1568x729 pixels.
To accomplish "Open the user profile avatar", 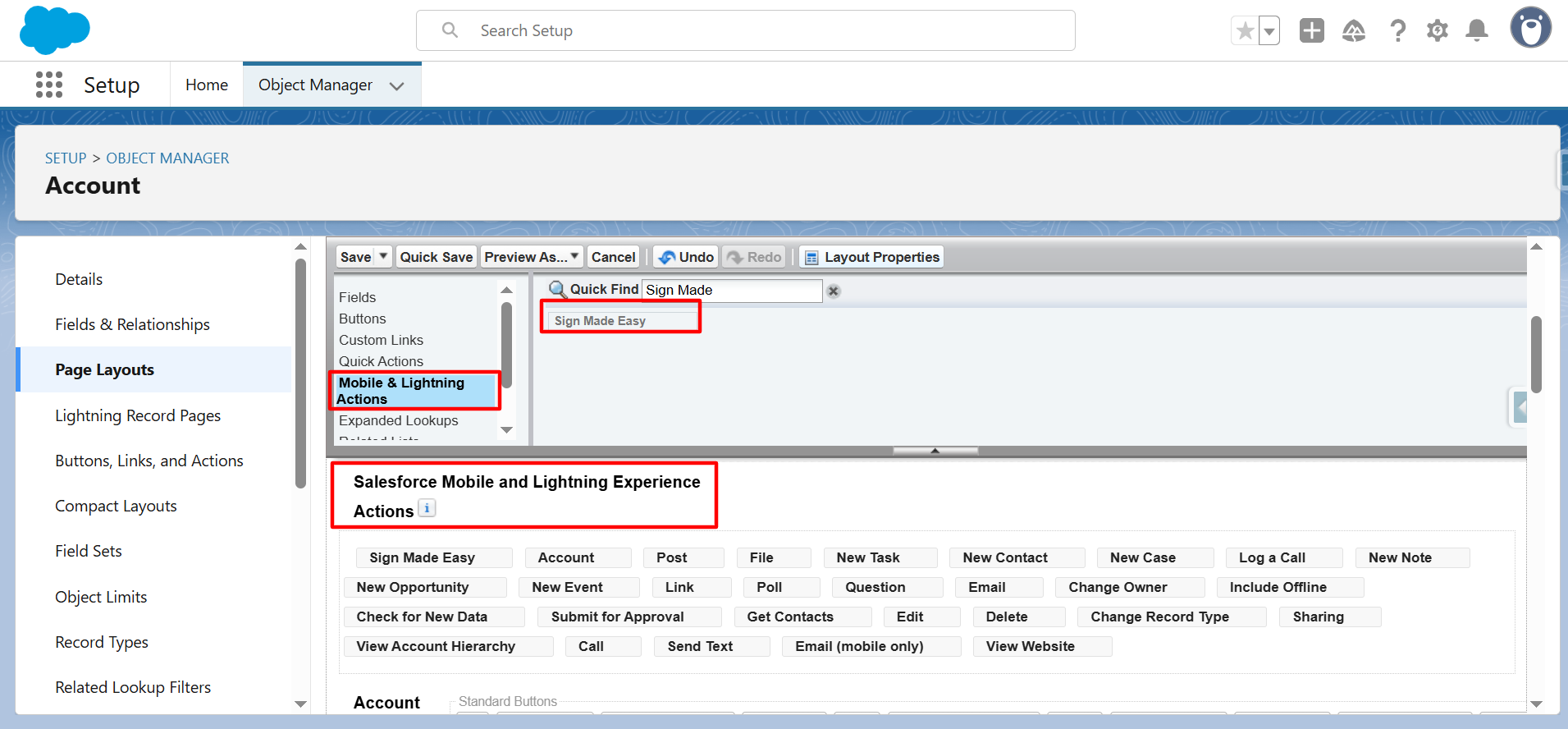I will (1530, 28).
